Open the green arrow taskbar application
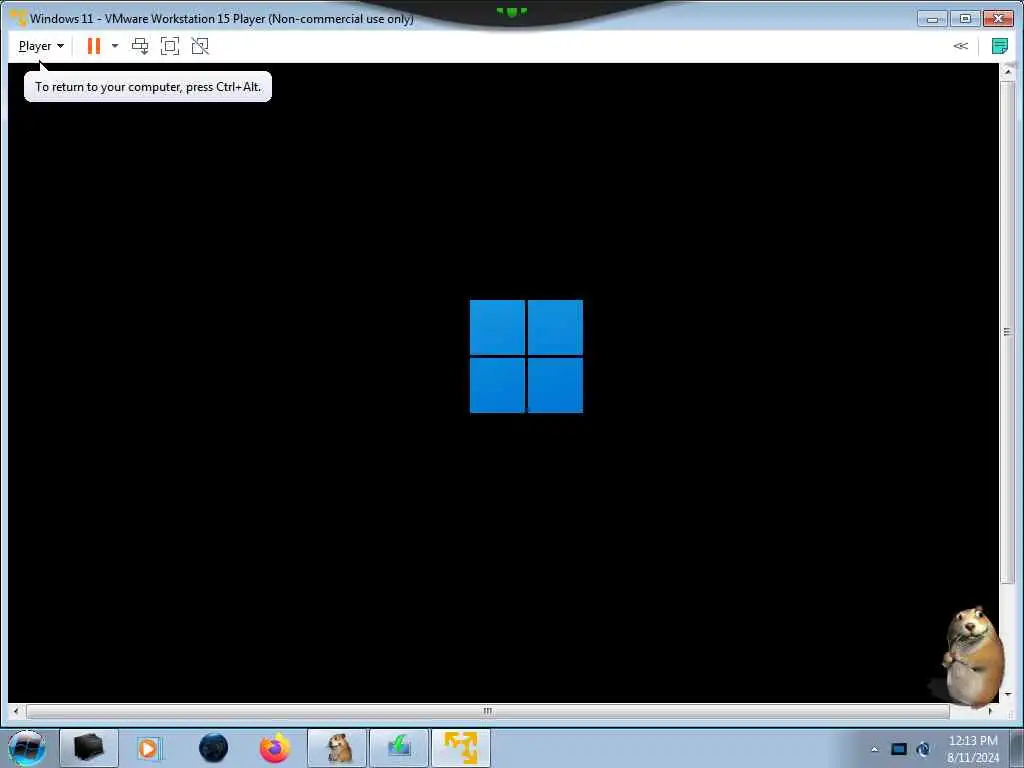 [399, 748]
